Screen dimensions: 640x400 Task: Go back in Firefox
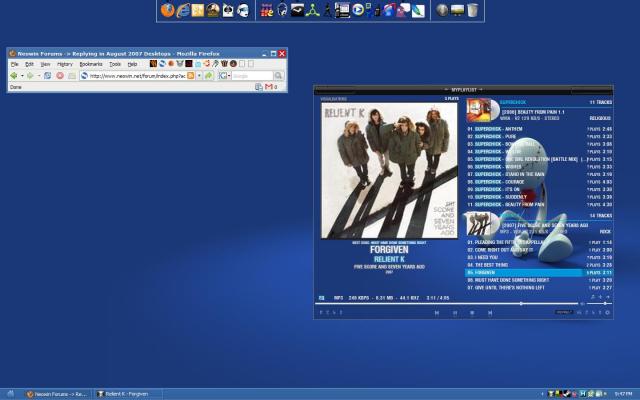tap(13, 76)
